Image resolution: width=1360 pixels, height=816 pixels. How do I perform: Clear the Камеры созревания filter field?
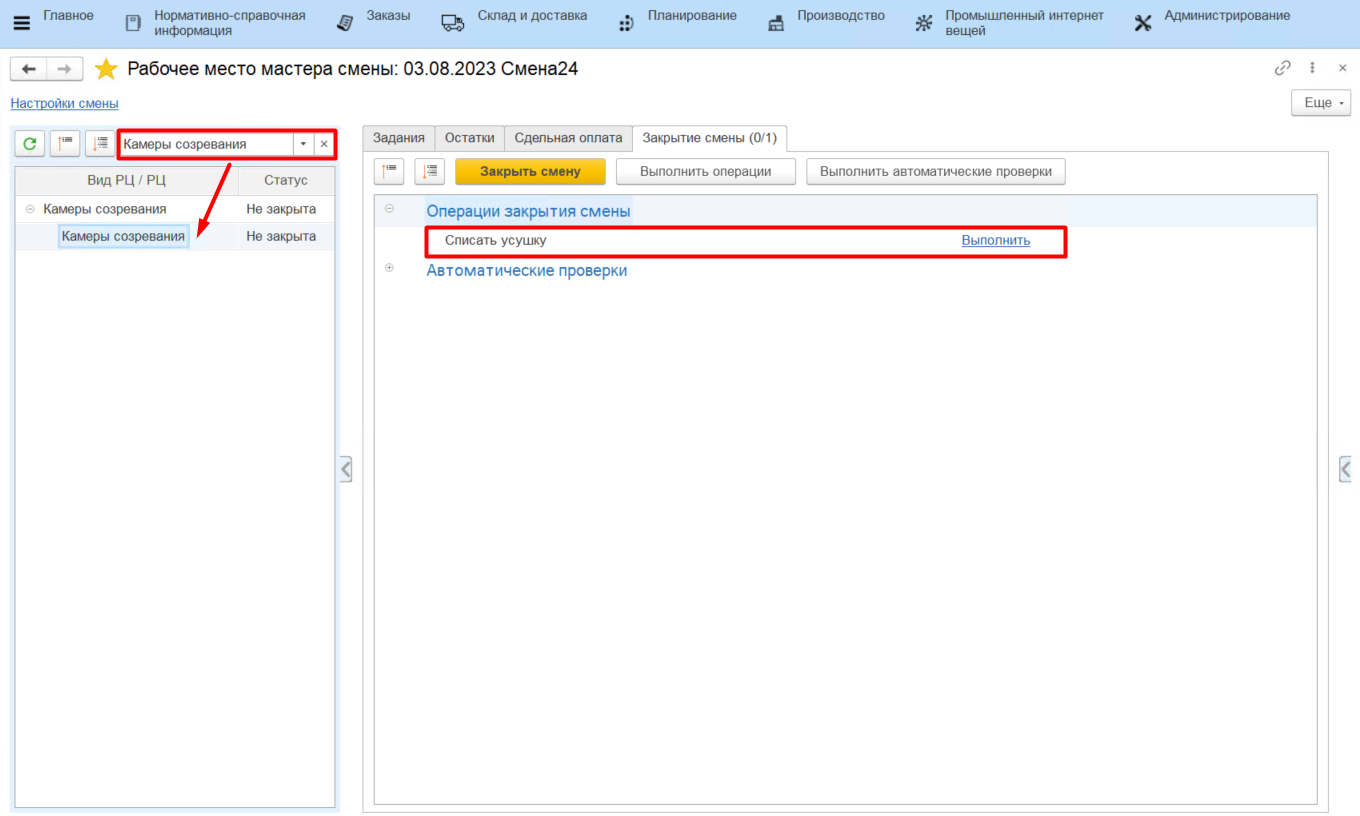coord(324,144)
